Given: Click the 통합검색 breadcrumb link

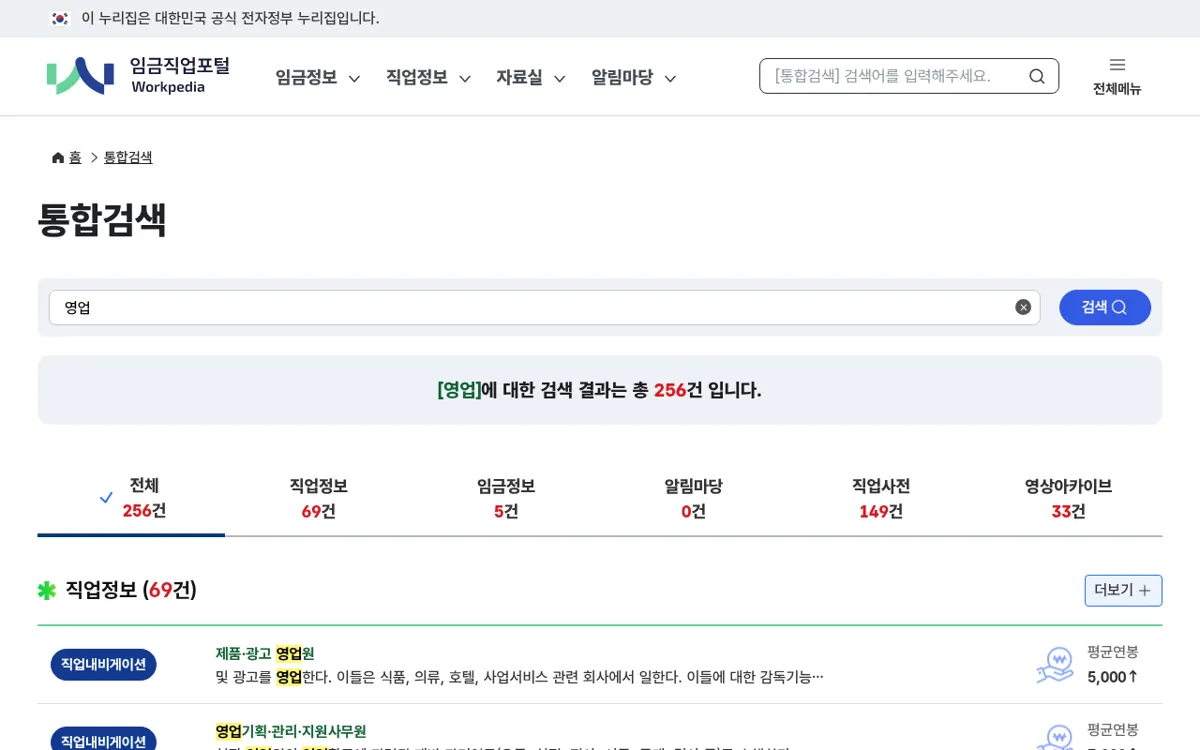Looking at the screenshot, I should pos(128,157).
